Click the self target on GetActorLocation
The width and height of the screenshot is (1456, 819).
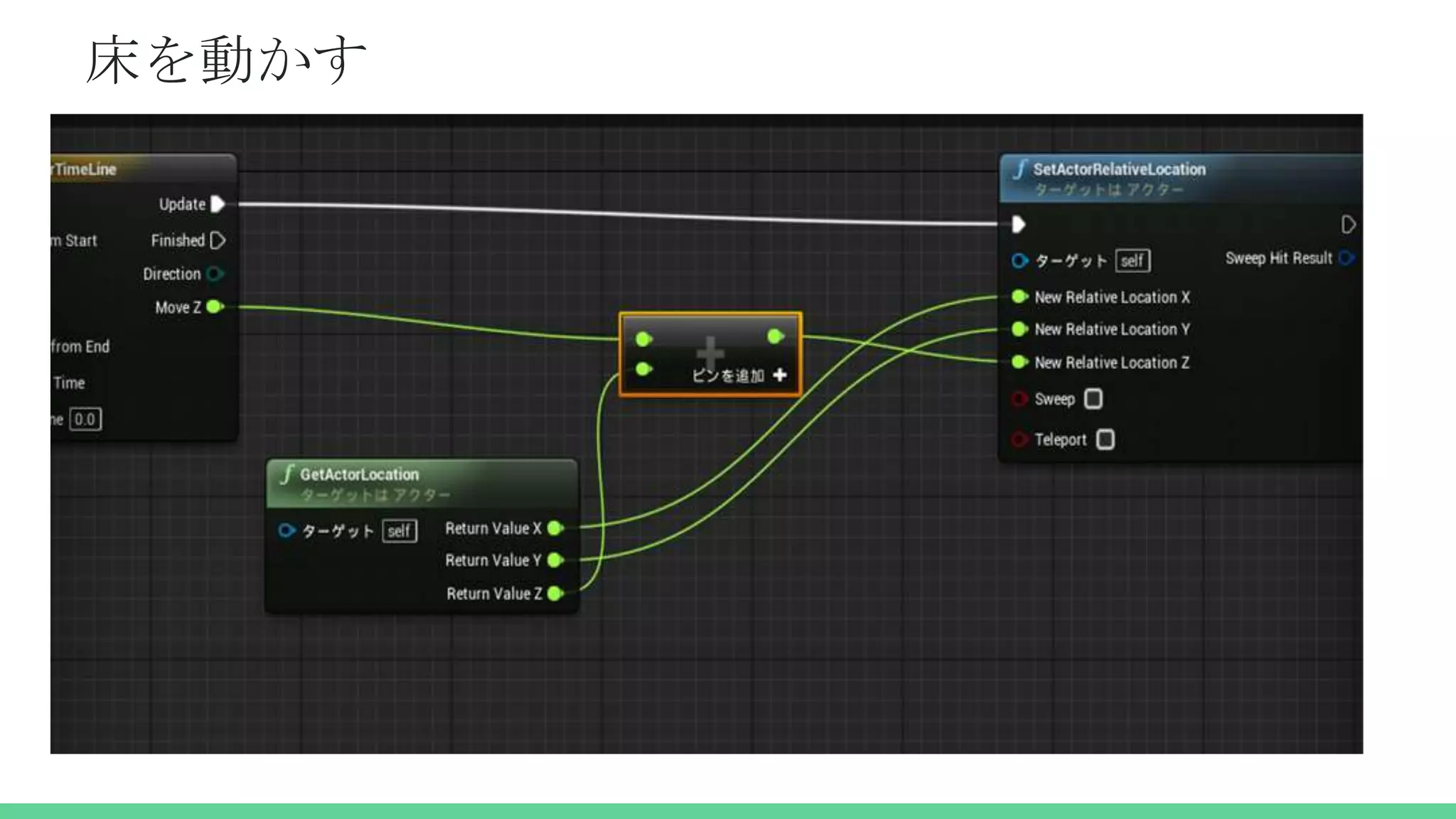(399, 531)
